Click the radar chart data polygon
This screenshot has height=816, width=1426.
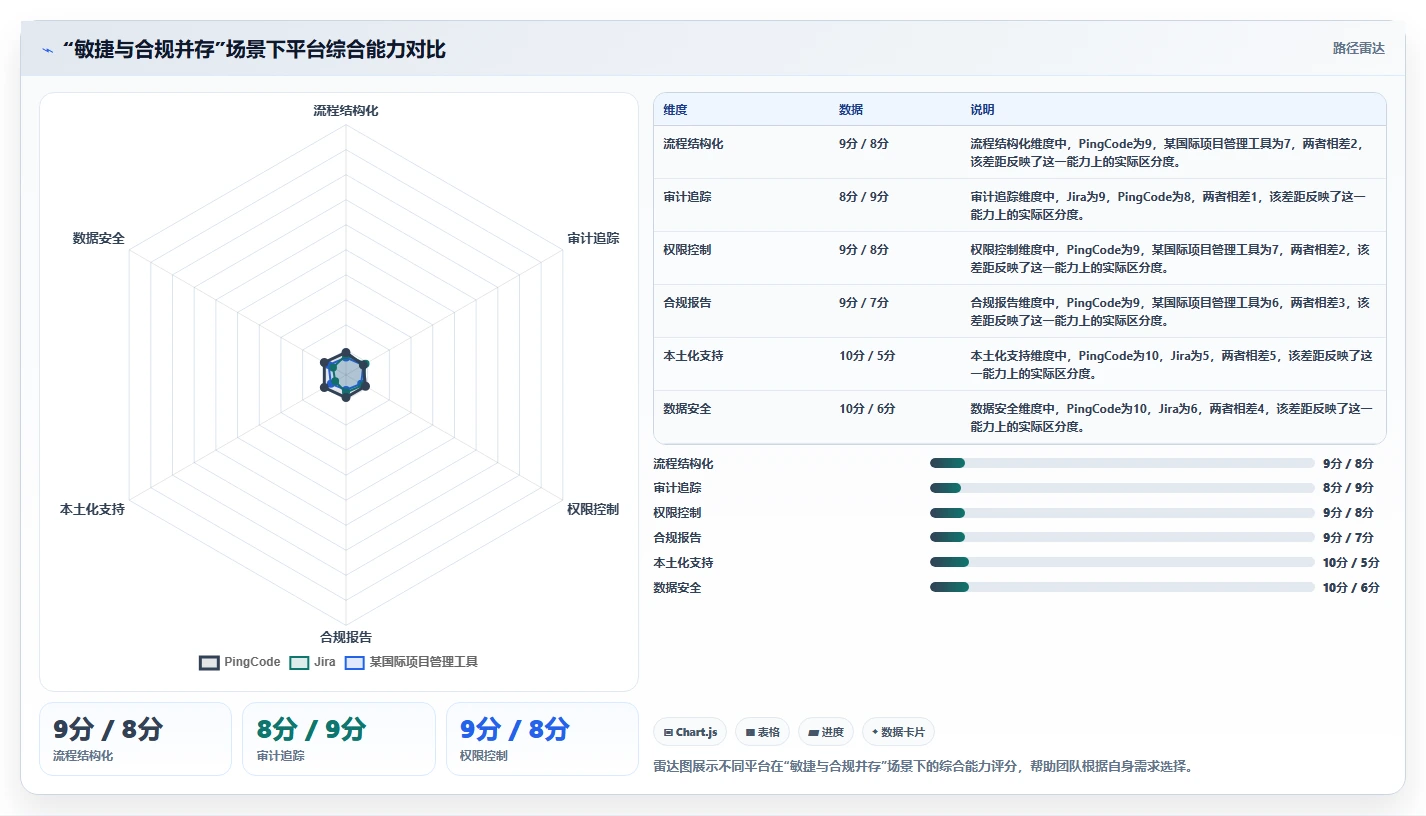click(346, 375)
